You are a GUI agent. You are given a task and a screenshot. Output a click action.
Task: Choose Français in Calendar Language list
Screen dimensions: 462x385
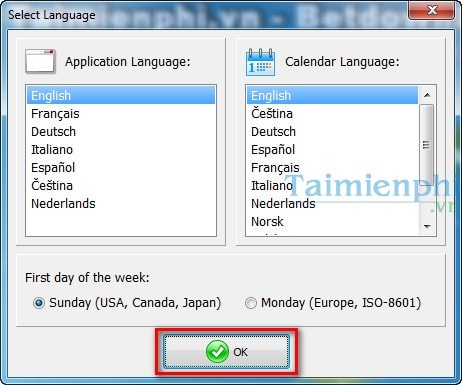click(x=332, y=168)
